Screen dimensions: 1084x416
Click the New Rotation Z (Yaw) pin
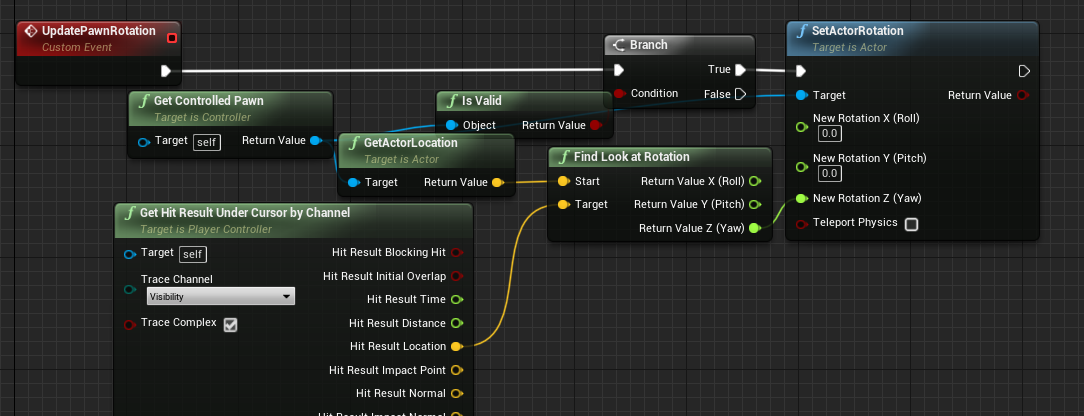coord(801,198)
